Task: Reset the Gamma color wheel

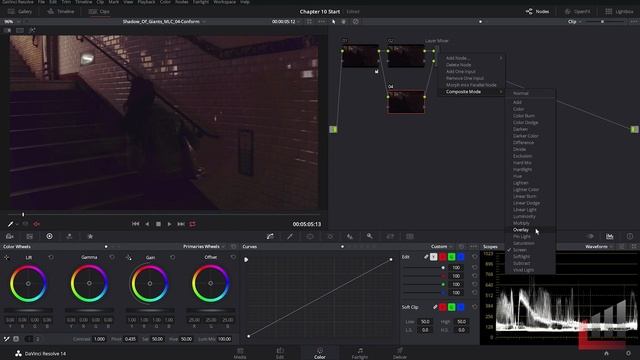Action: coord(112,258)
